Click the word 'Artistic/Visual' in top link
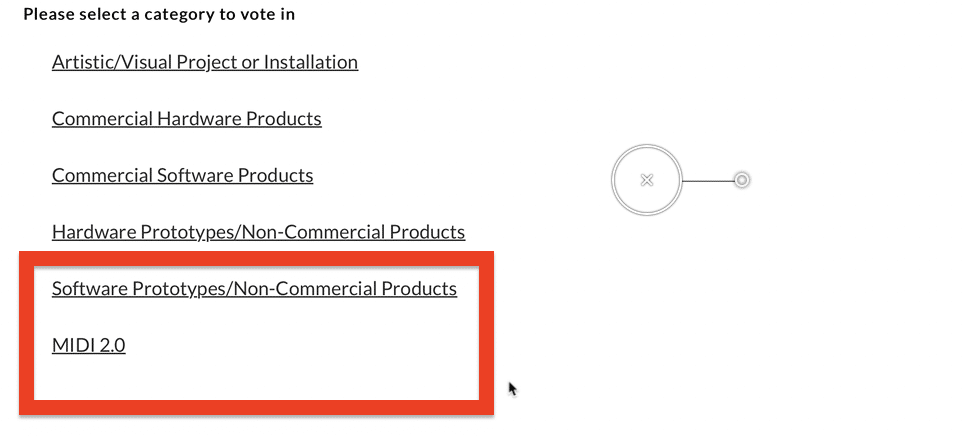968x436 pixels. 112,62
